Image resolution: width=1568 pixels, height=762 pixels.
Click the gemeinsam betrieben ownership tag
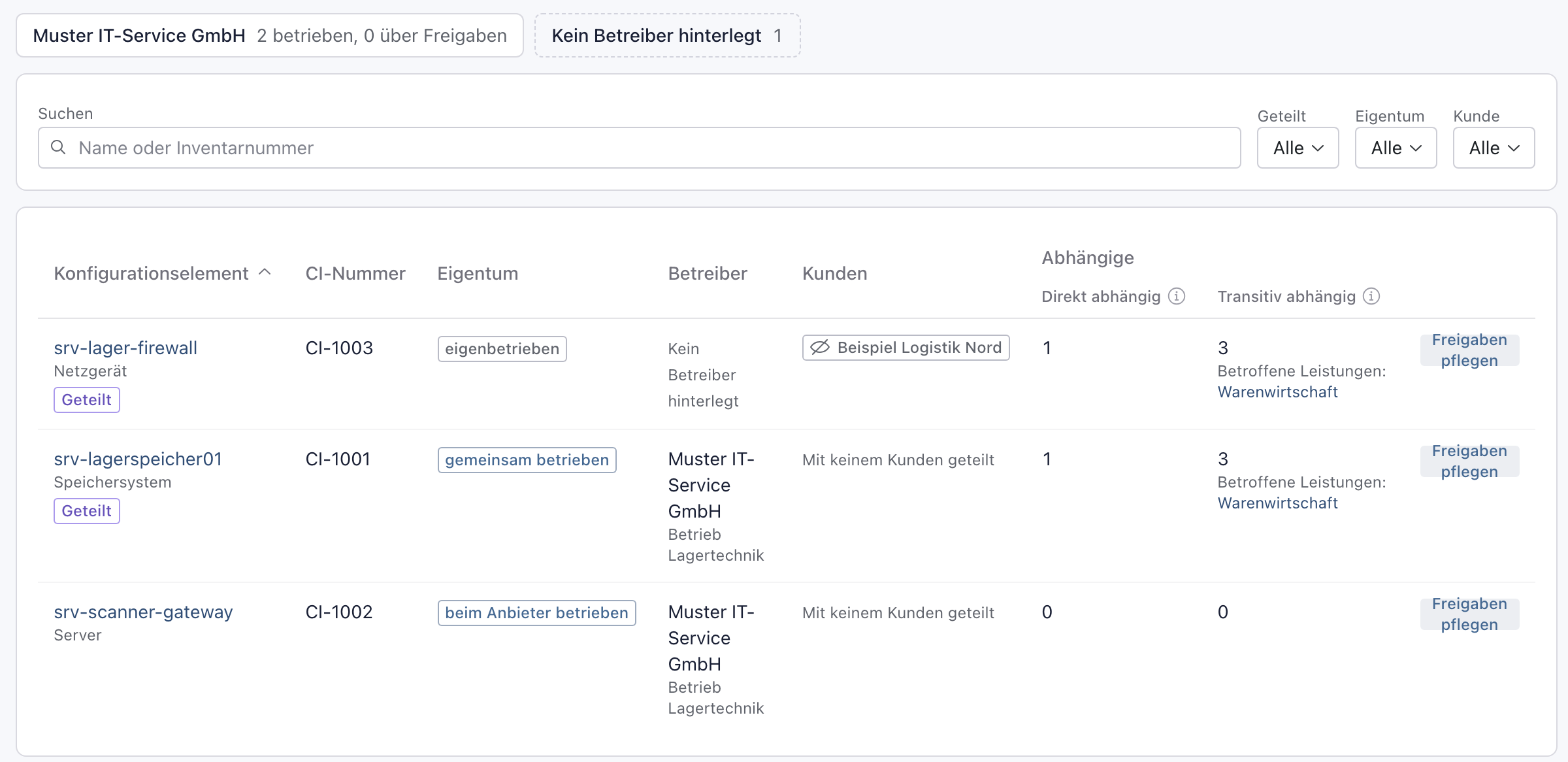pyautogui.click(x=527, y=459)
